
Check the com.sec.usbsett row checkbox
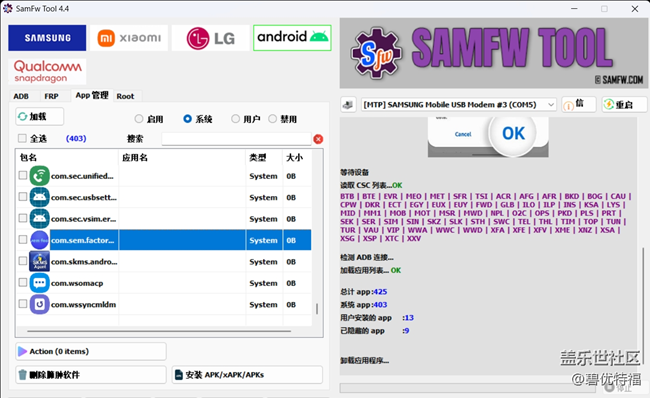tap(23, 197)
